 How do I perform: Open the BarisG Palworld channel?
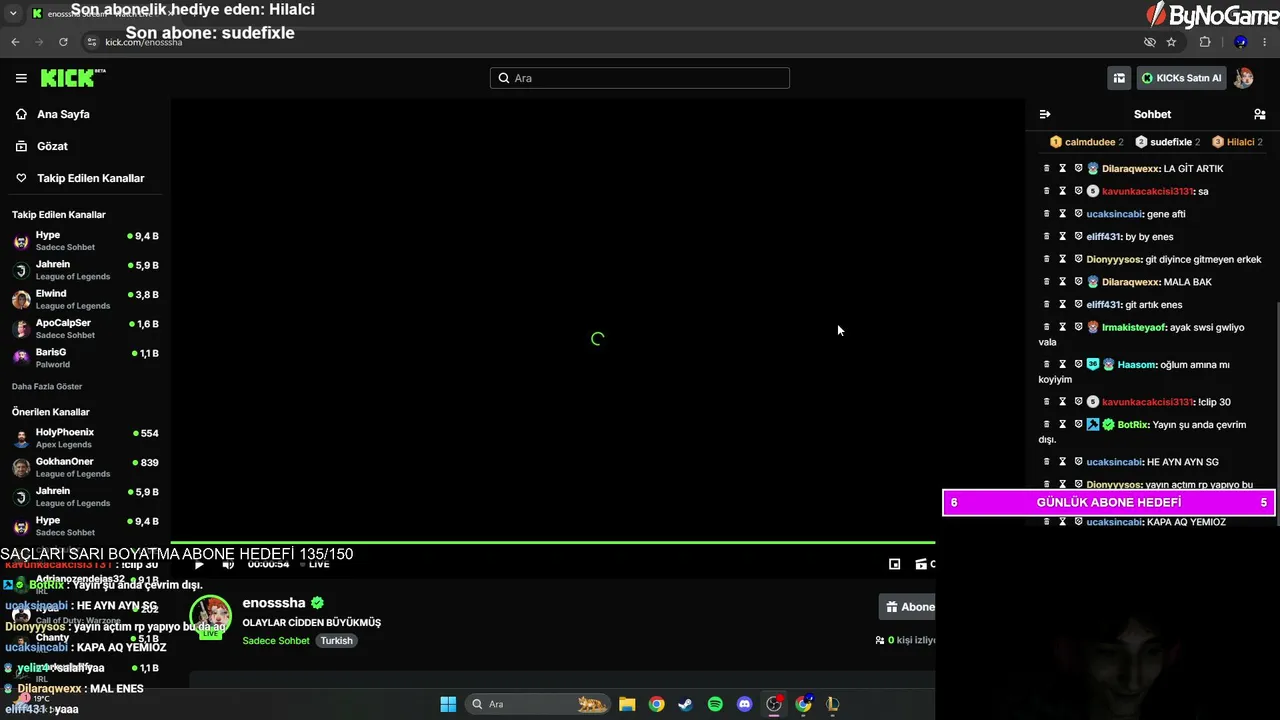(85, 358)
